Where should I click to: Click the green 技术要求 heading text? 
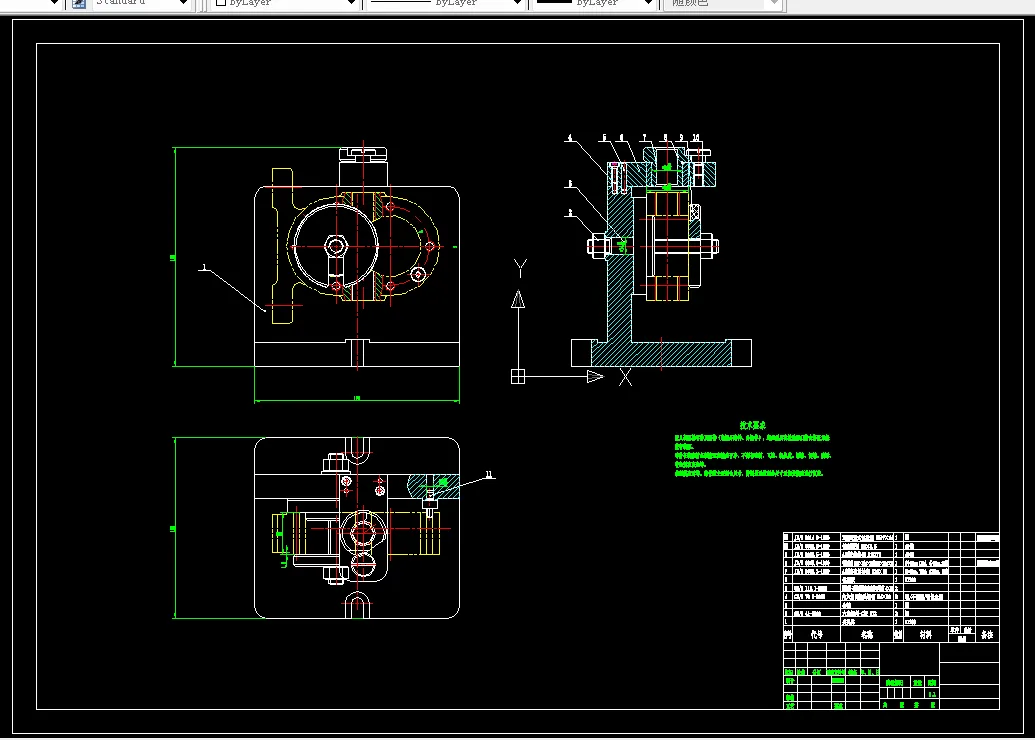[x=752, y=425]
